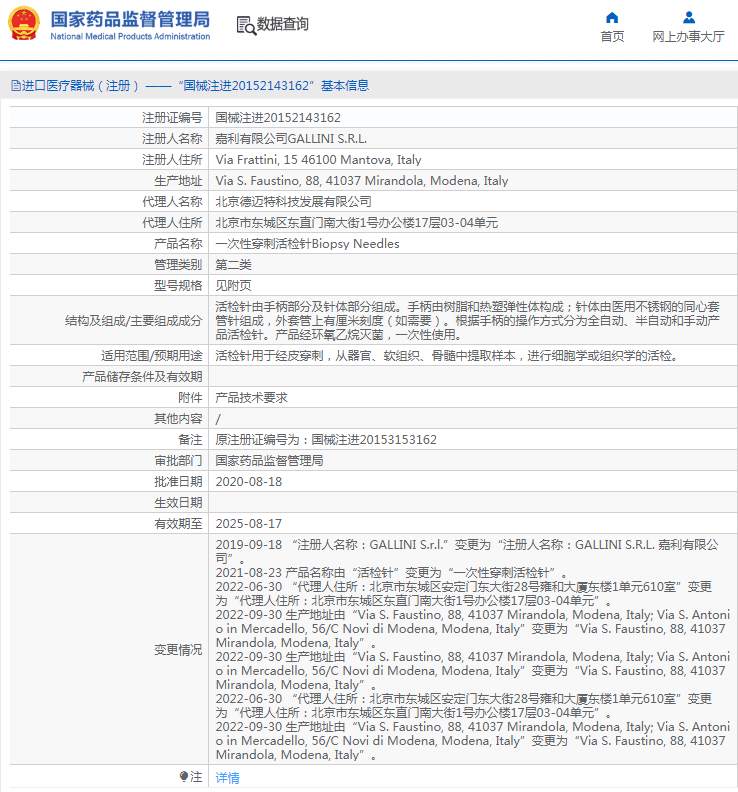Select 北京德迈特科技发展有限公司 agent name
Image resolution: width=738 pixels, height=792 pixels.
[x=293, y=202]
